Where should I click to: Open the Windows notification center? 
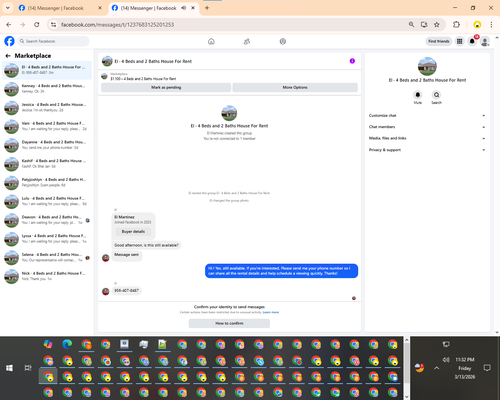pyautogui.click(x=487, y=368)
